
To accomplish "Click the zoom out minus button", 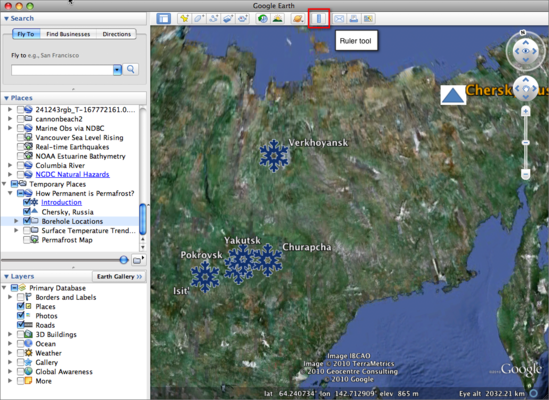I will [x=525, y=174].
